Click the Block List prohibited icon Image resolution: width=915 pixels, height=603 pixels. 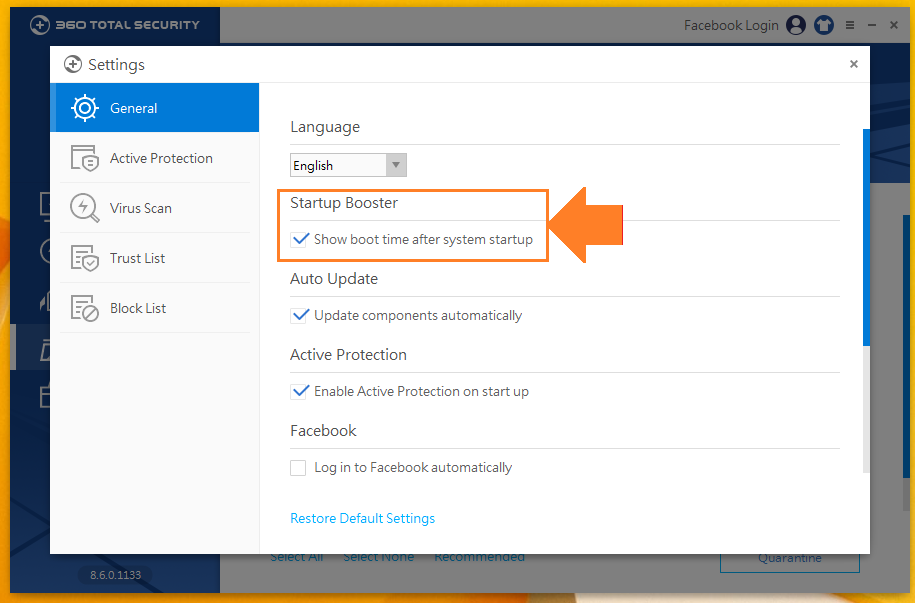click(85, 308)
